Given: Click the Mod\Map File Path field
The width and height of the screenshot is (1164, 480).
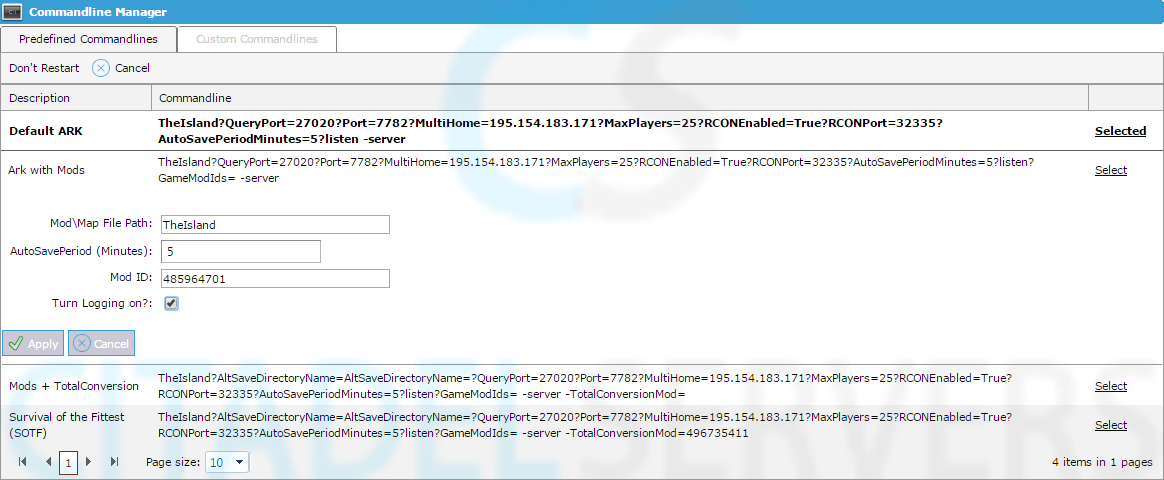Looking at the screenshot, I should click(274, 225).
